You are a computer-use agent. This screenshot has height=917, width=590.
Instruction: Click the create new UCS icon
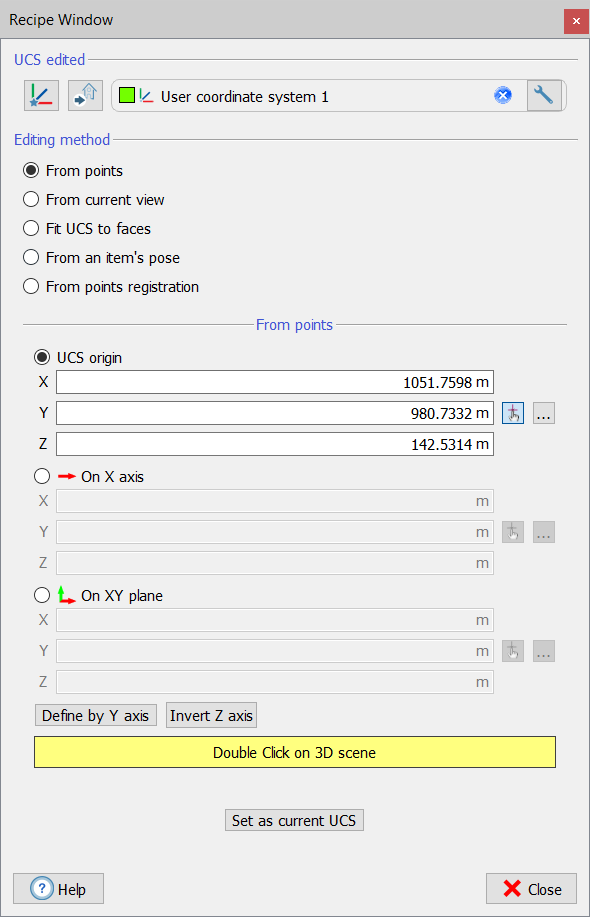(42, 96)
